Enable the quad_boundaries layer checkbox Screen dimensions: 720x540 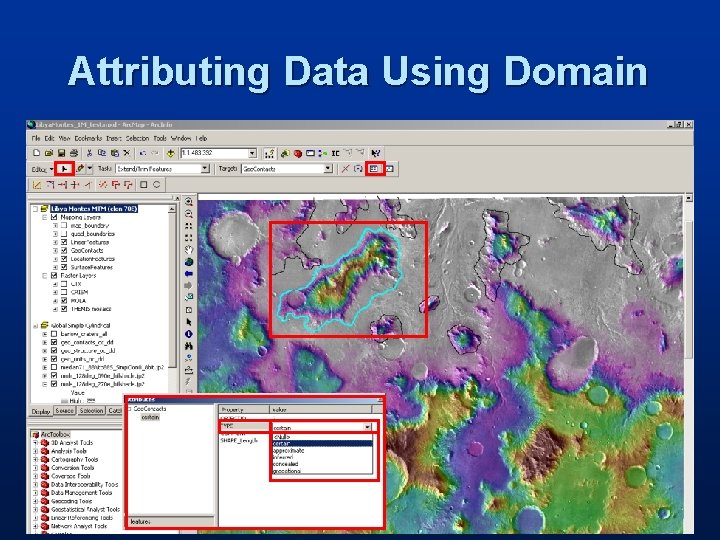(64, 234)
